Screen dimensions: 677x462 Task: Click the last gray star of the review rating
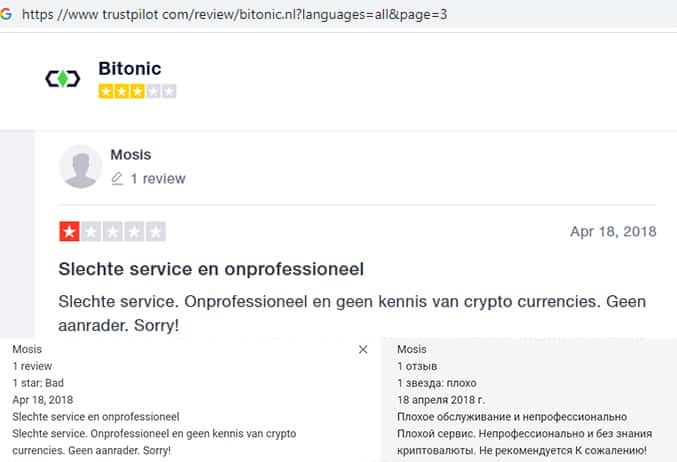point(155,232)
